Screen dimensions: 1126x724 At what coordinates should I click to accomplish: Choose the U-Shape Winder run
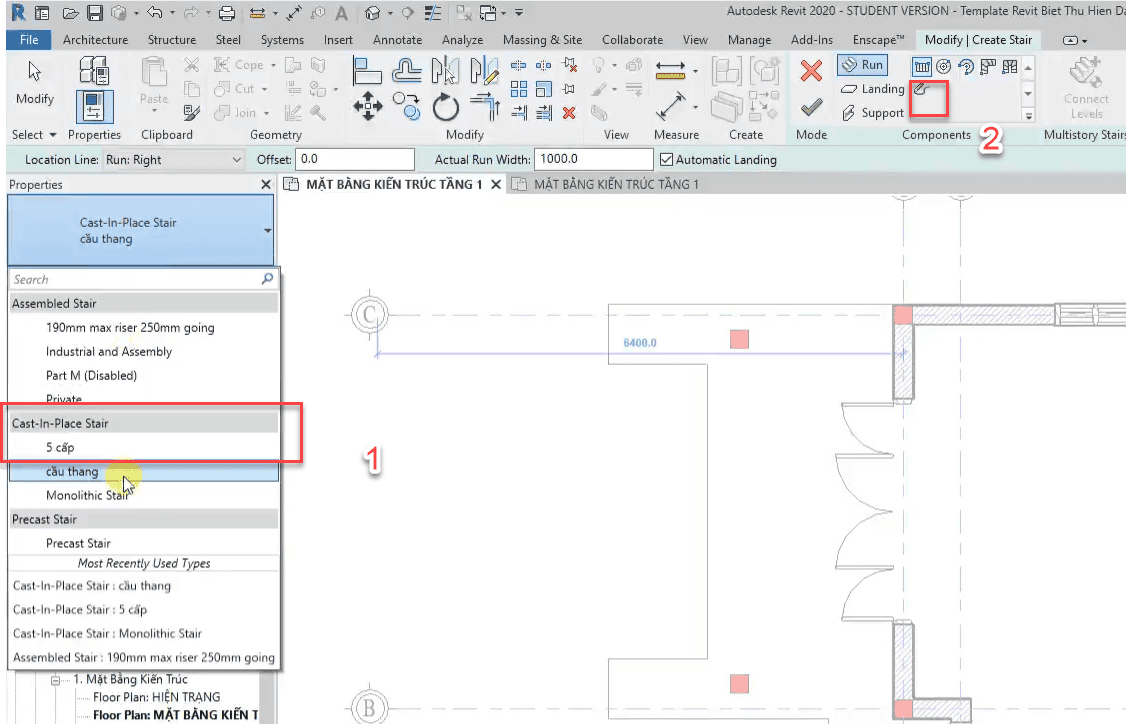point(1010,67)
